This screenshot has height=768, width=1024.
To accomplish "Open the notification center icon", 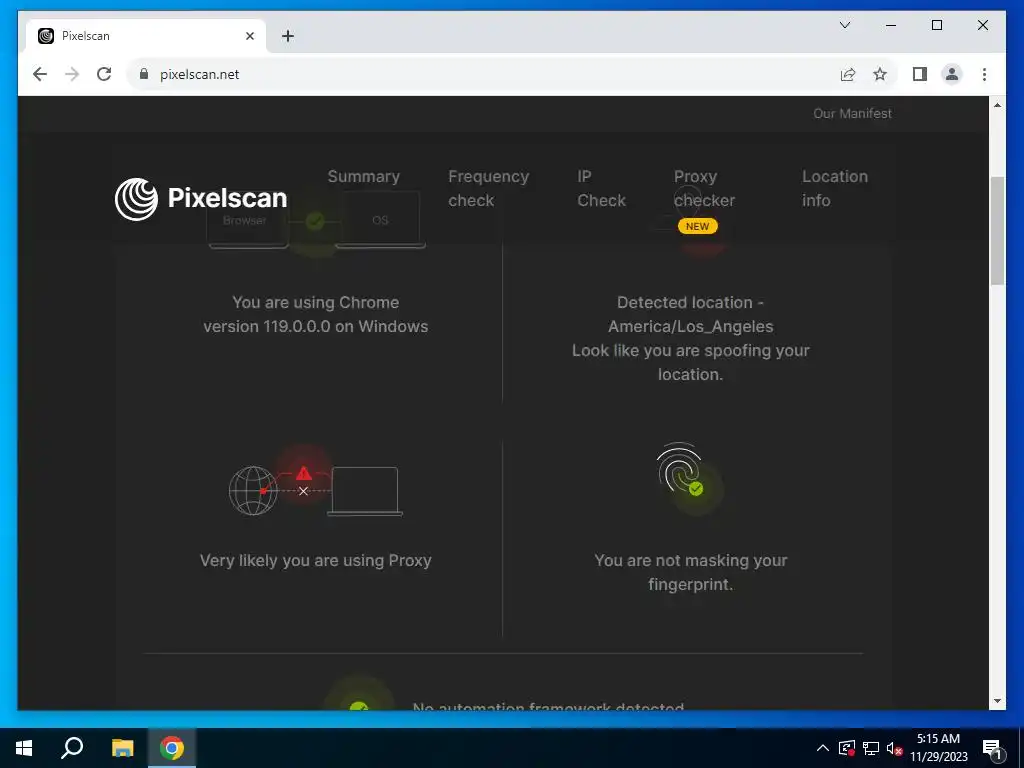I will [x=993, y=749].
